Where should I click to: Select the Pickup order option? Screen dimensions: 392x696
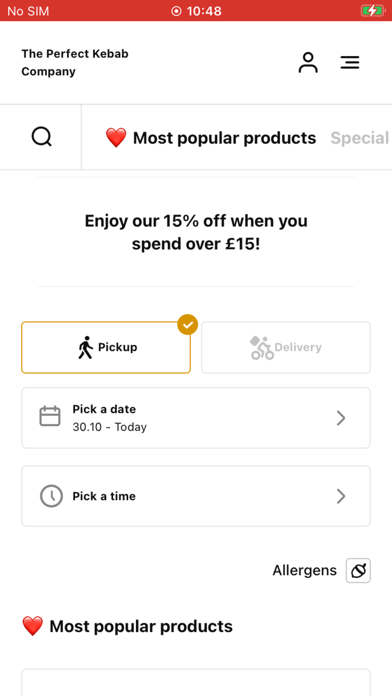tap(106, 348)
